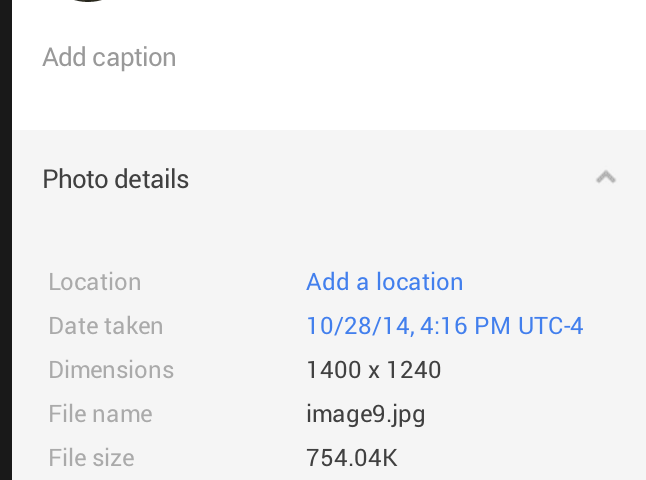Click the empty space in the Photo details header row
The image size is (646, 480).
pos(391,179)
